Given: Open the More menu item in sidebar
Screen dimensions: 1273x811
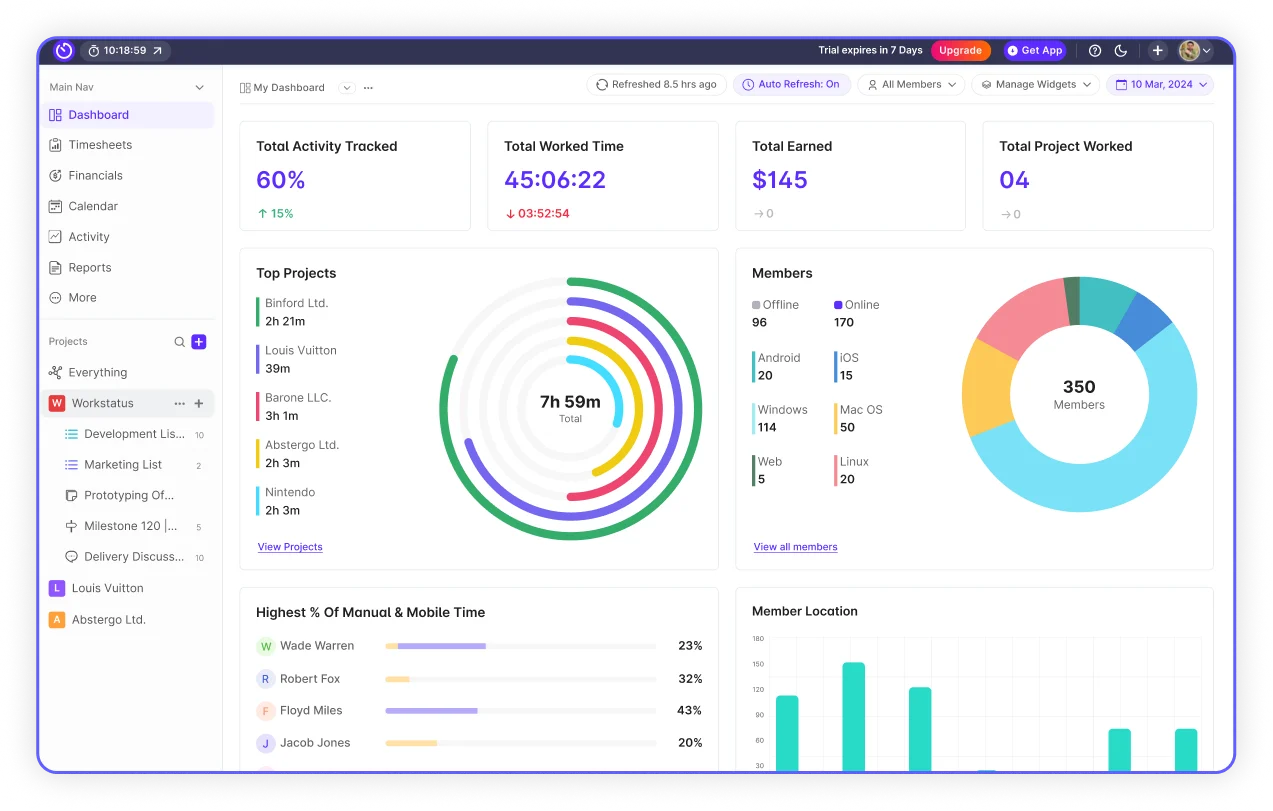Looking at the screenshot, I should [x=84, y=297].
